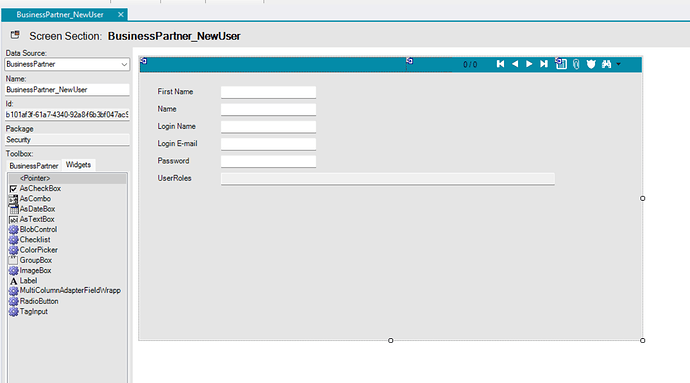Select TagInput widget
This screenshot has height=383, width=690.
pyautogui.click(x=33, y=312)
